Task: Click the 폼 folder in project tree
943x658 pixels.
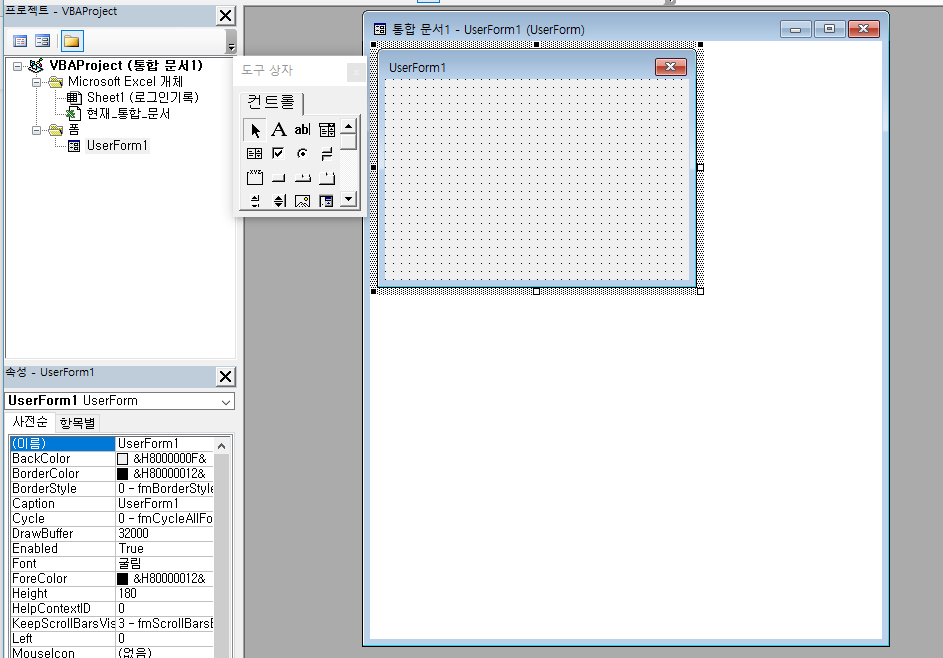Action: point(73,130)
